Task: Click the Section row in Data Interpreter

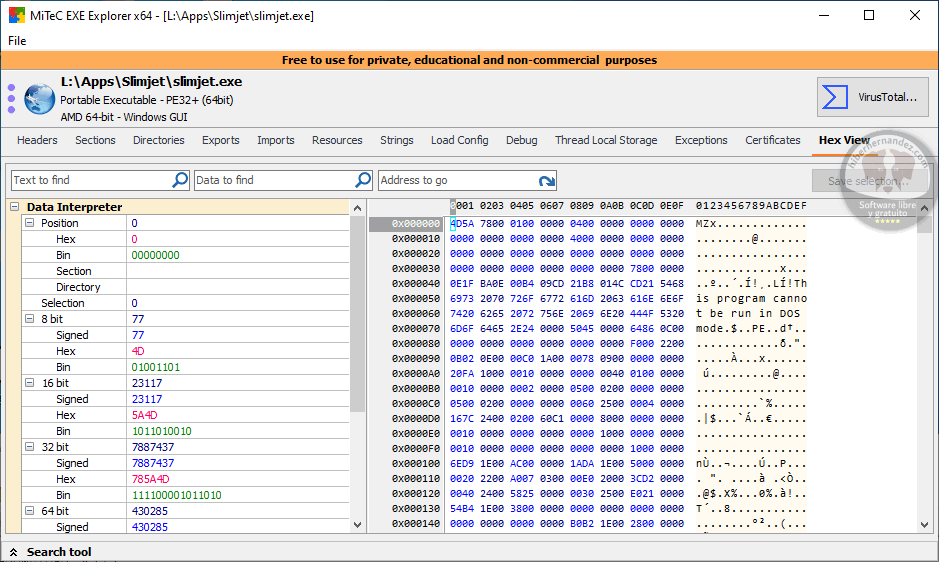Action: [186, 271]
